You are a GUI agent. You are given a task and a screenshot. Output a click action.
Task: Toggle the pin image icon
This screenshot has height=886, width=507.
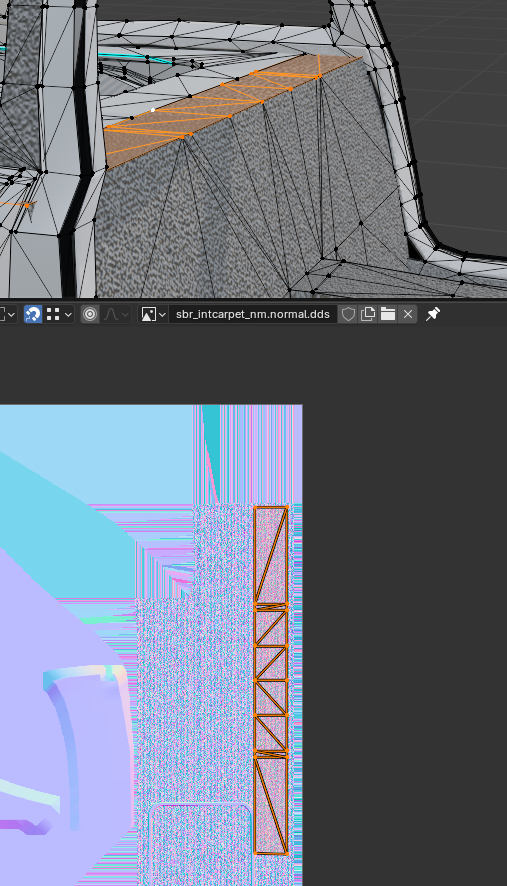point(433,314)
